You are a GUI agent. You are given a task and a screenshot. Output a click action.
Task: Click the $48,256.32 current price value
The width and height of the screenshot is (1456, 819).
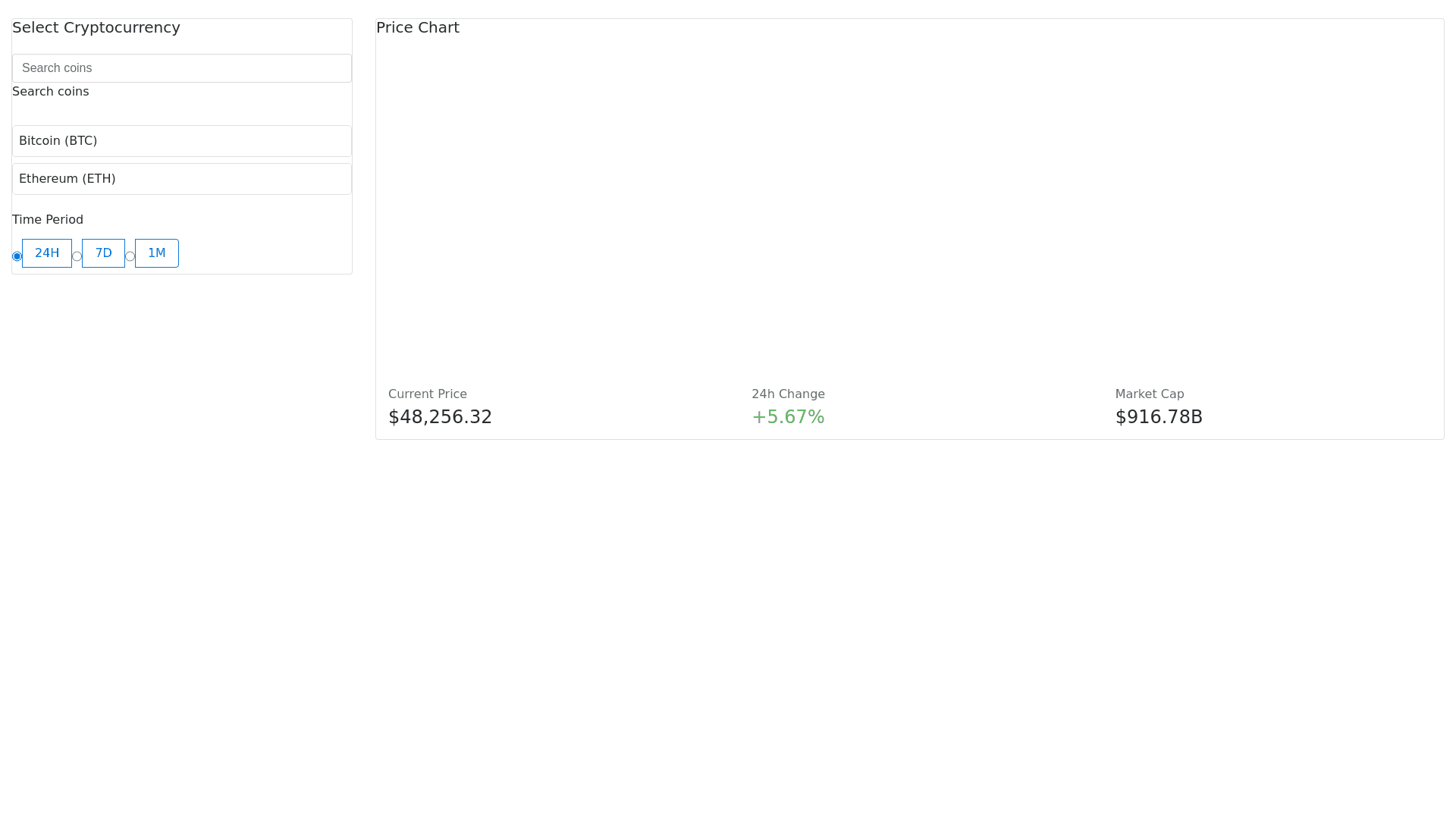[x=440, y=417]
